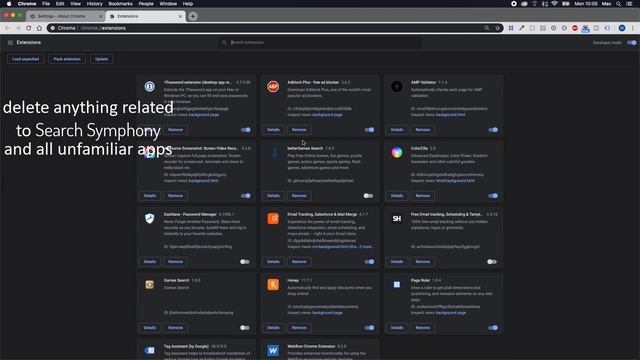
Task: Enable the Dashlane Password Manager toggle
Action: [244, 262]
